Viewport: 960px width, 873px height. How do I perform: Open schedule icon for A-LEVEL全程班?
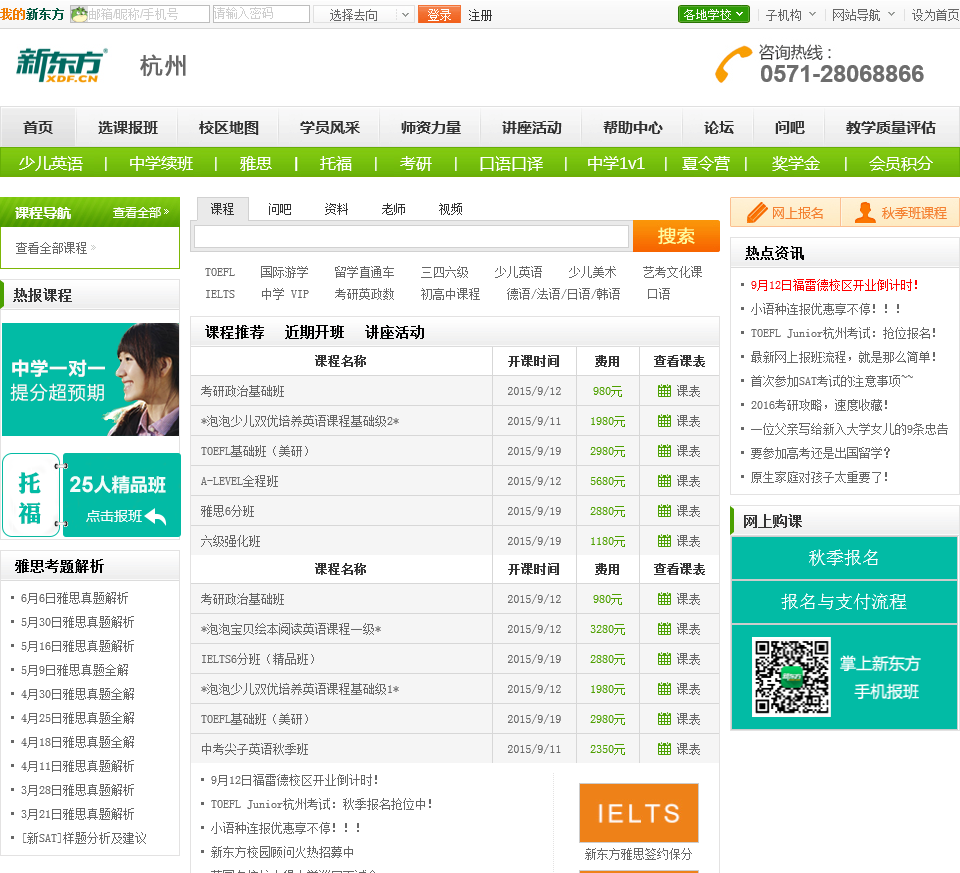point(664,481)
